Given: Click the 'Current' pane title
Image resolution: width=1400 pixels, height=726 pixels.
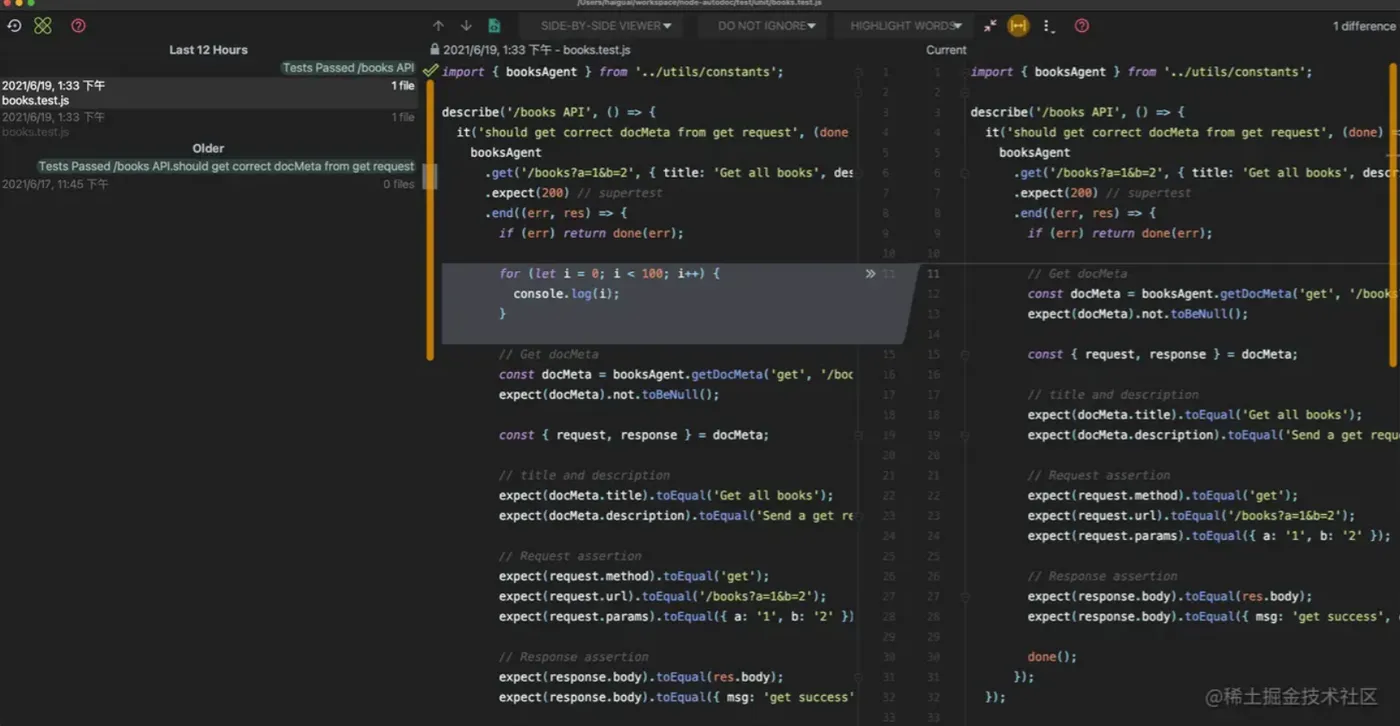Looking at the screenshot, I should pyautogui.click(x=946, y=49).
